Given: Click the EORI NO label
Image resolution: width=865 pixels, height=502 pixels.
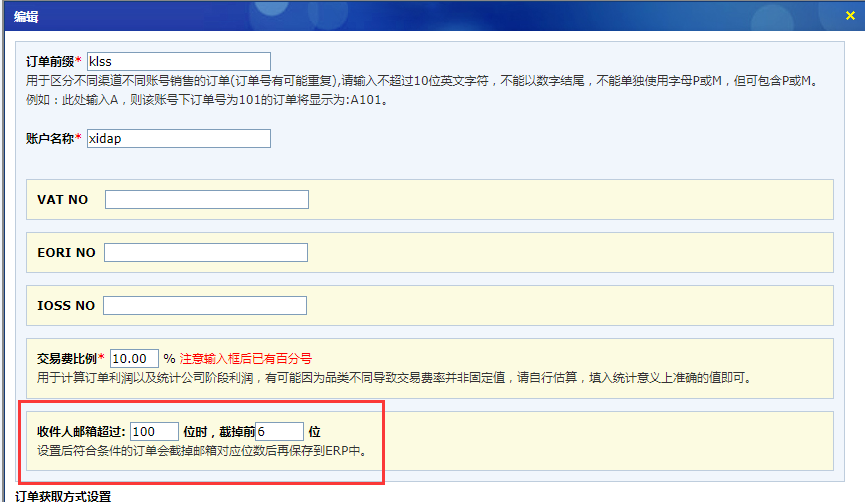Looking at the screenshot, I should [x=66, y=253].
